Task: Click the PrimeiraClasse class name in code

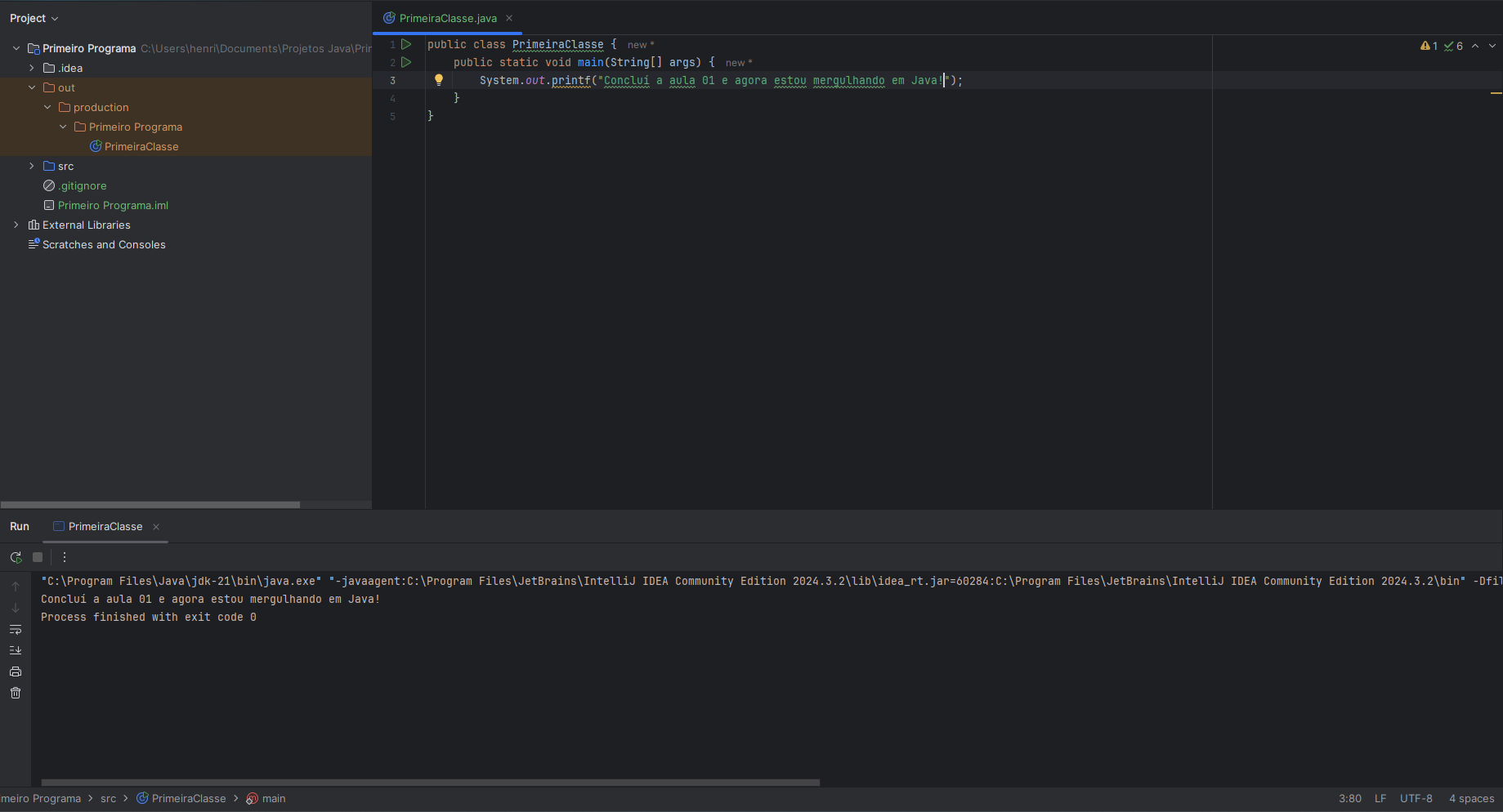Action: click(558, 44)
